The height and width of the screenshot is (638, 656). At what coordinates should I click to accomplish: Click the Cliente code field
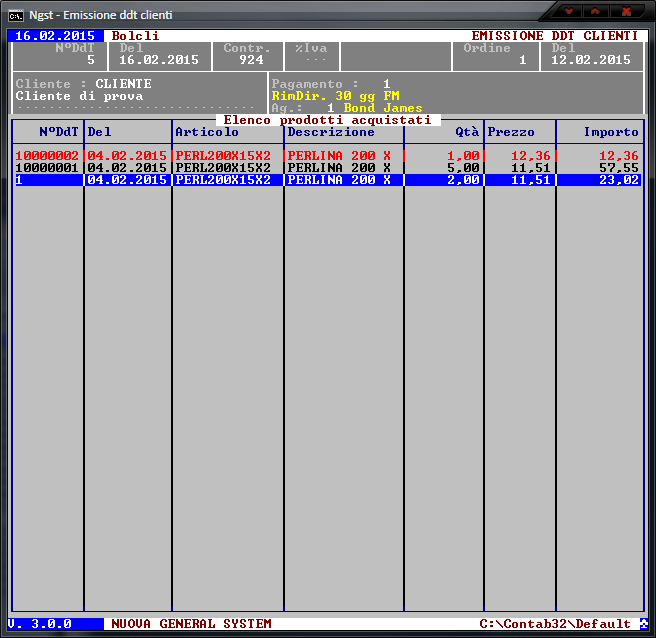point(123,84)
